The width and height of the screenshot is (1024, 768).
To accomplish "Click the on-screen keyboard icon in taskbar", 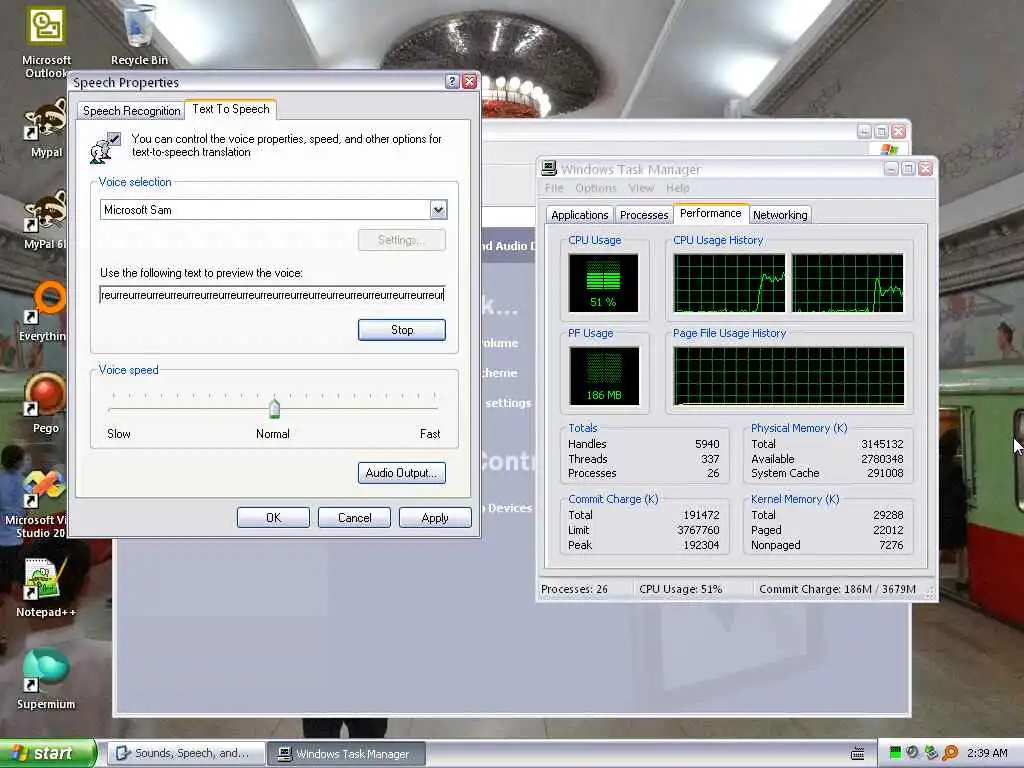I will [857, 754].
